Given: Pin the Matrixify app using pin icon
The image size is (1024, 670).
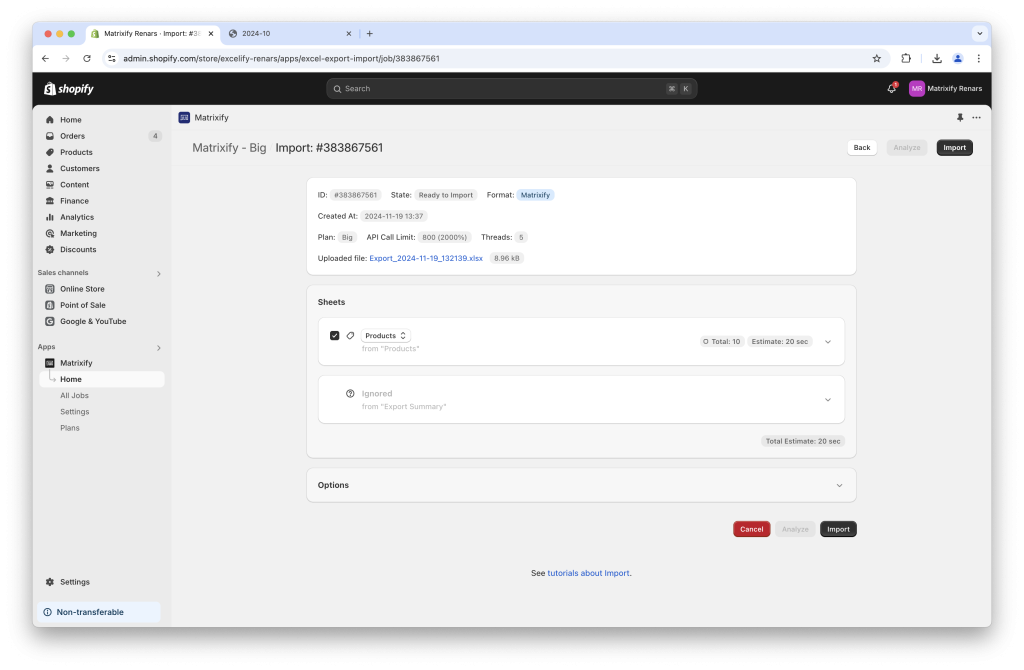Looking at the screenshot, I should pos(959,117).
